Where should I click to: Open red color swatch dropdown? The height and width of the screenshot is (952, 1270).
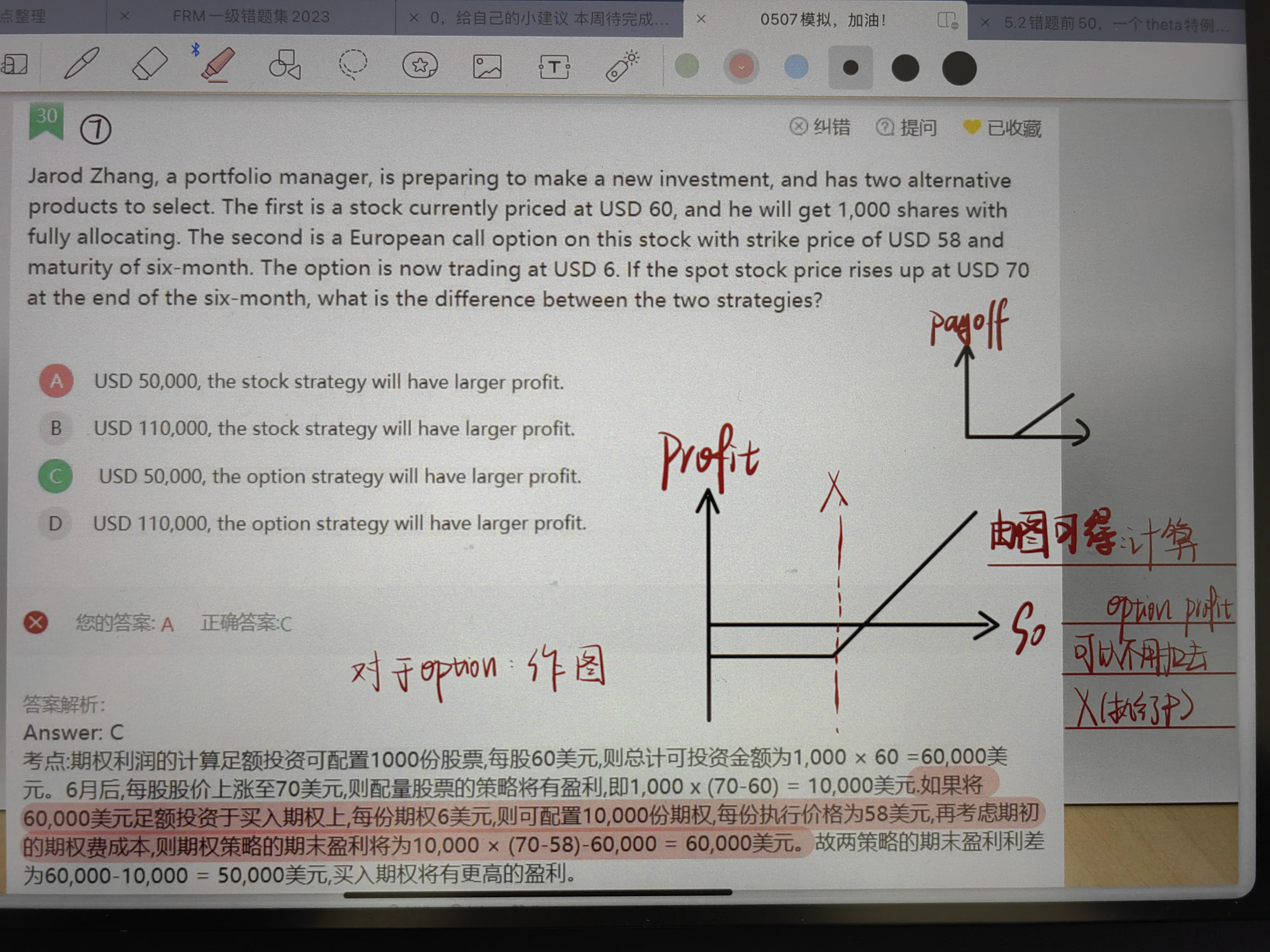(741, 67)
